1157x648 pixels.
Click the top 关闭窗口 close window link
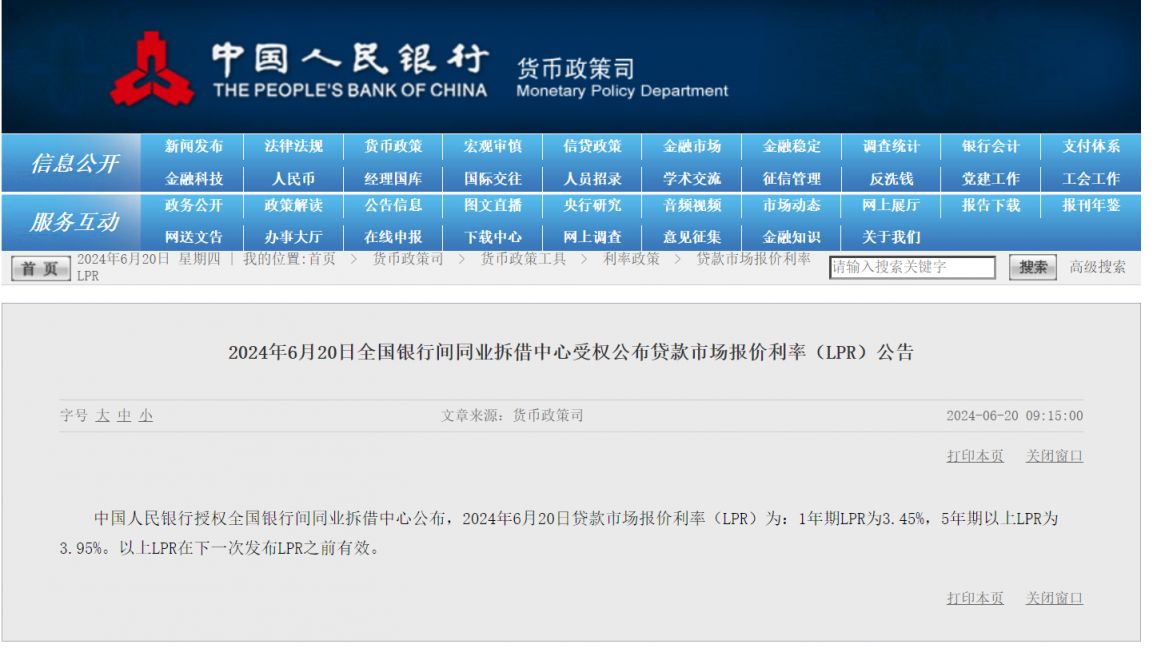pos(1054,456)
